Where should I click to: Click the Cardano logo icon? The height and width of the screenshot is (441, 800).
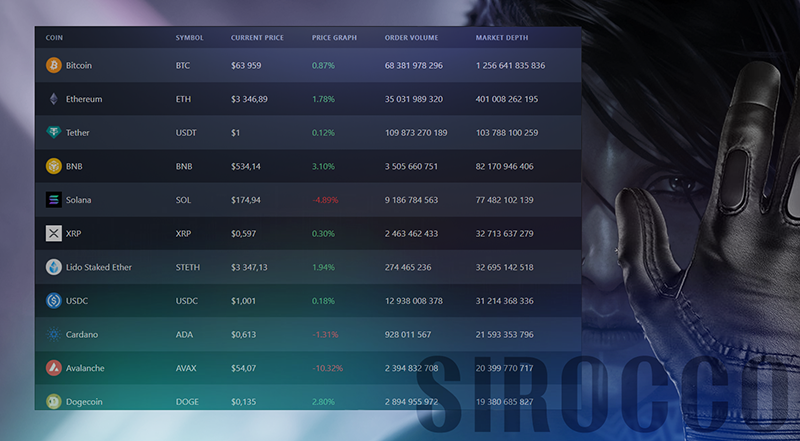[54, 335]
